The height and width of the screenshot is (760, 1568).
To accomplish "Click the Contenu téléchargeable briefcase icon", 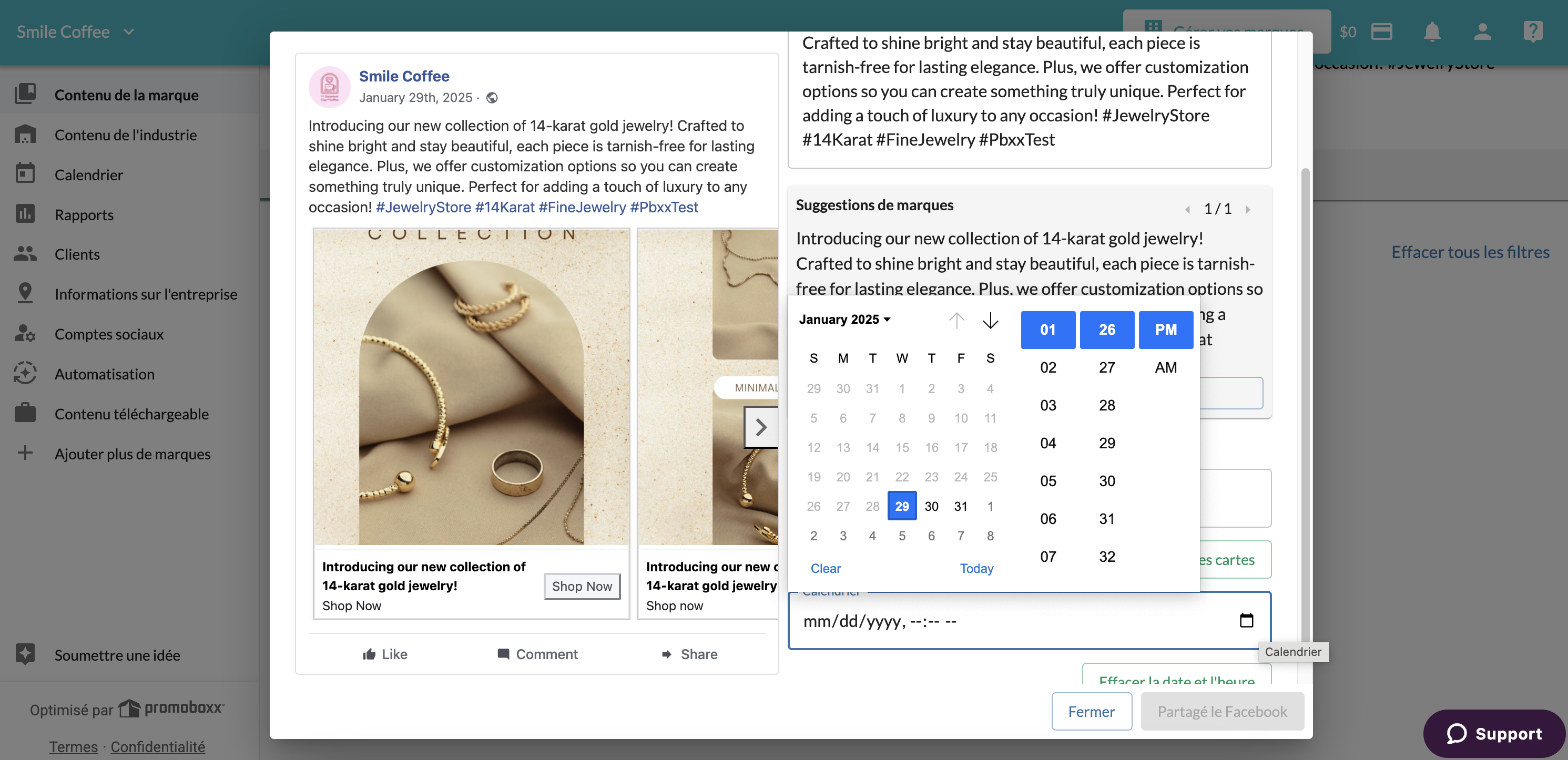I will [x=25, y=413].
